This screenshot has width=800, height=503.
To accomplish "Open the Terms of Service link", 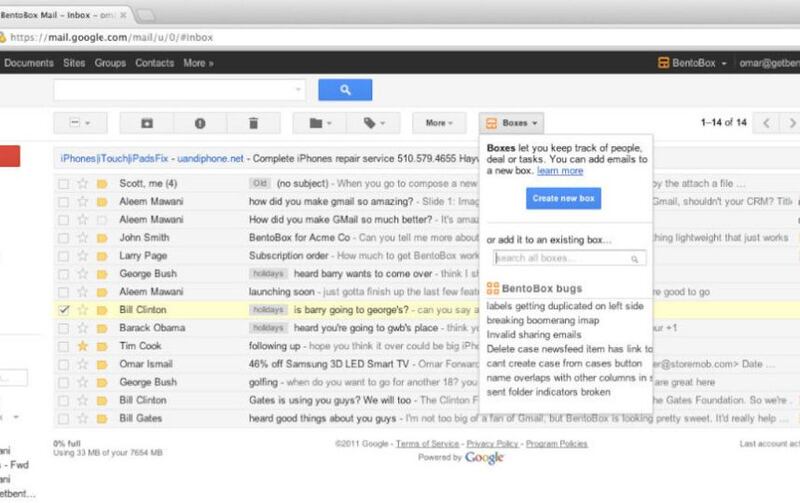I will point(427,444).
